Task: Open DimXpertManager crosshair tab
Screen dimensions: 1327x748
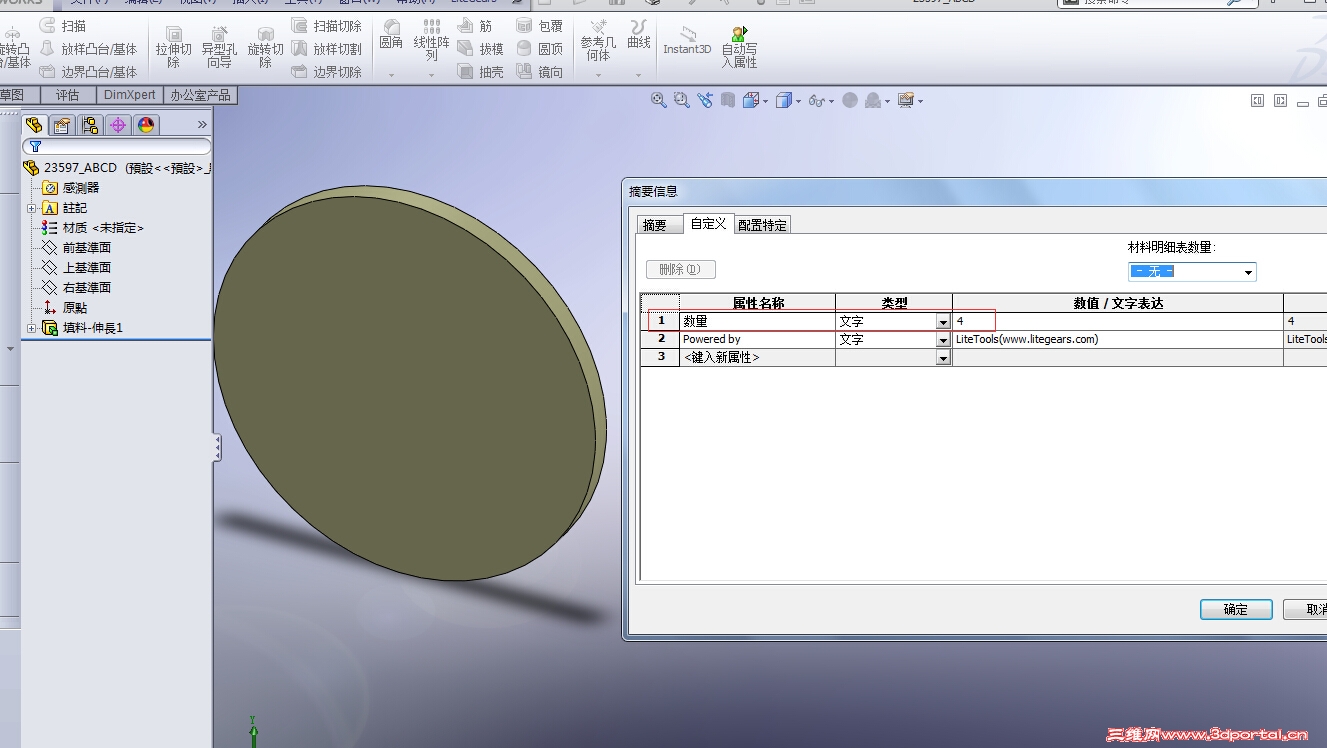Action: click(x=119, y=125)
